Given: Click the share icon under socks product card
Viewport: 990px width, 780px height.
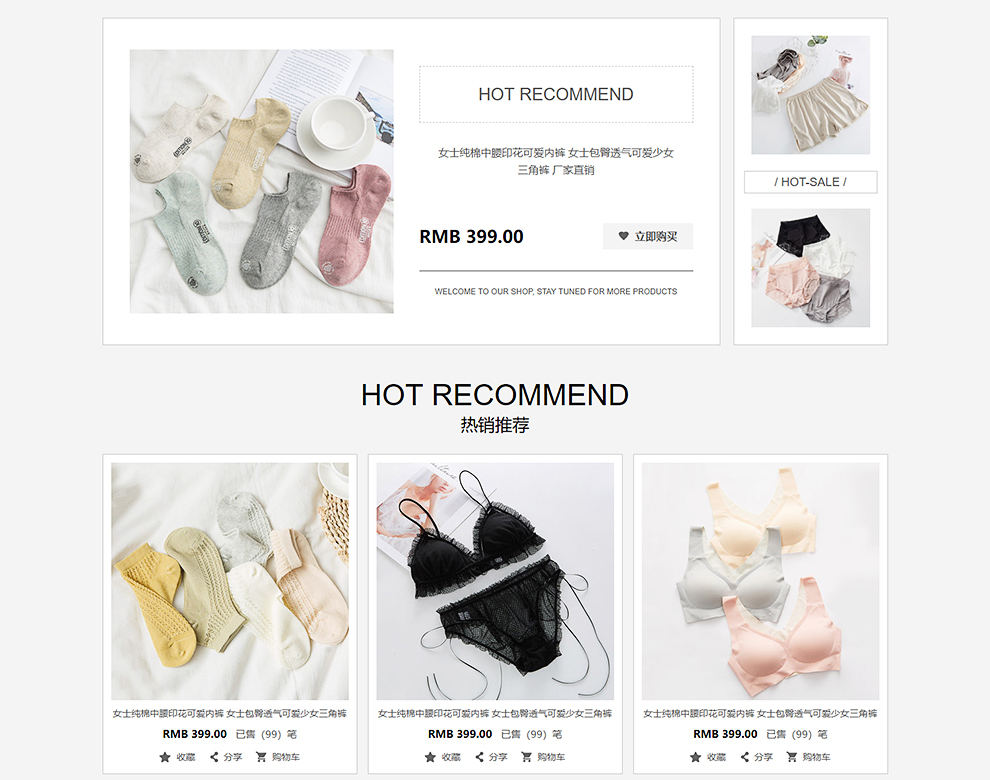Looking at the screenshot, I should click(214, 757).
